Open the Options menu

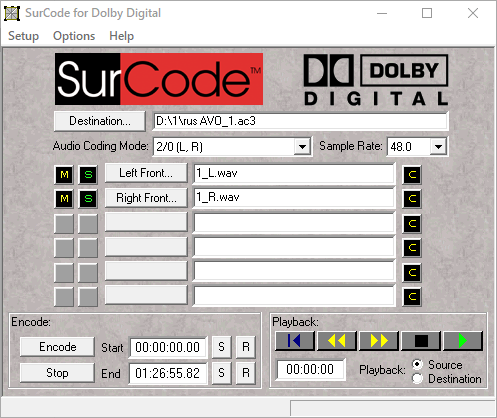(x=74, y=36)
